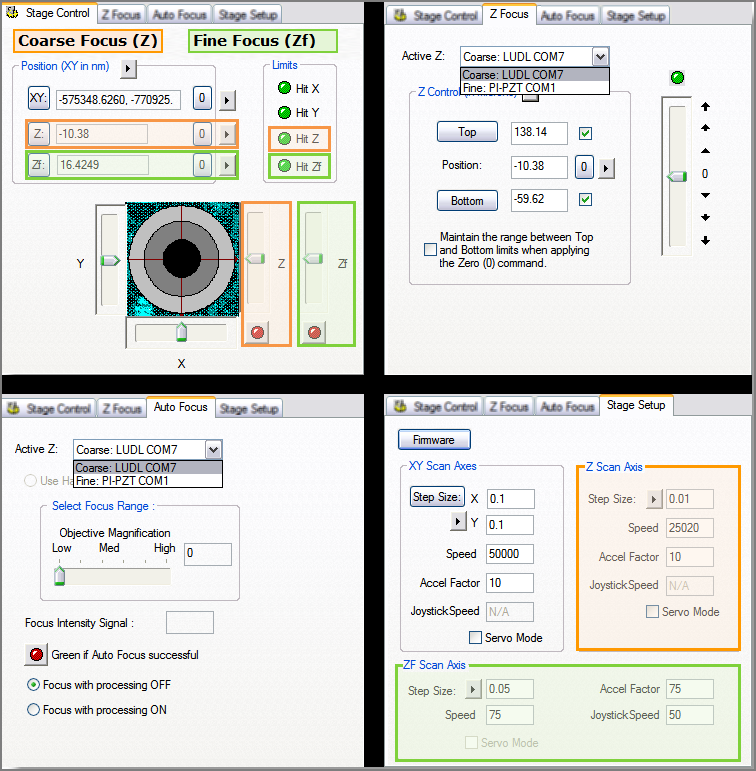This screenshot has width=756, height=771.
Task: Click the XY Scan Axes Speed field
Action: [510, 554]
